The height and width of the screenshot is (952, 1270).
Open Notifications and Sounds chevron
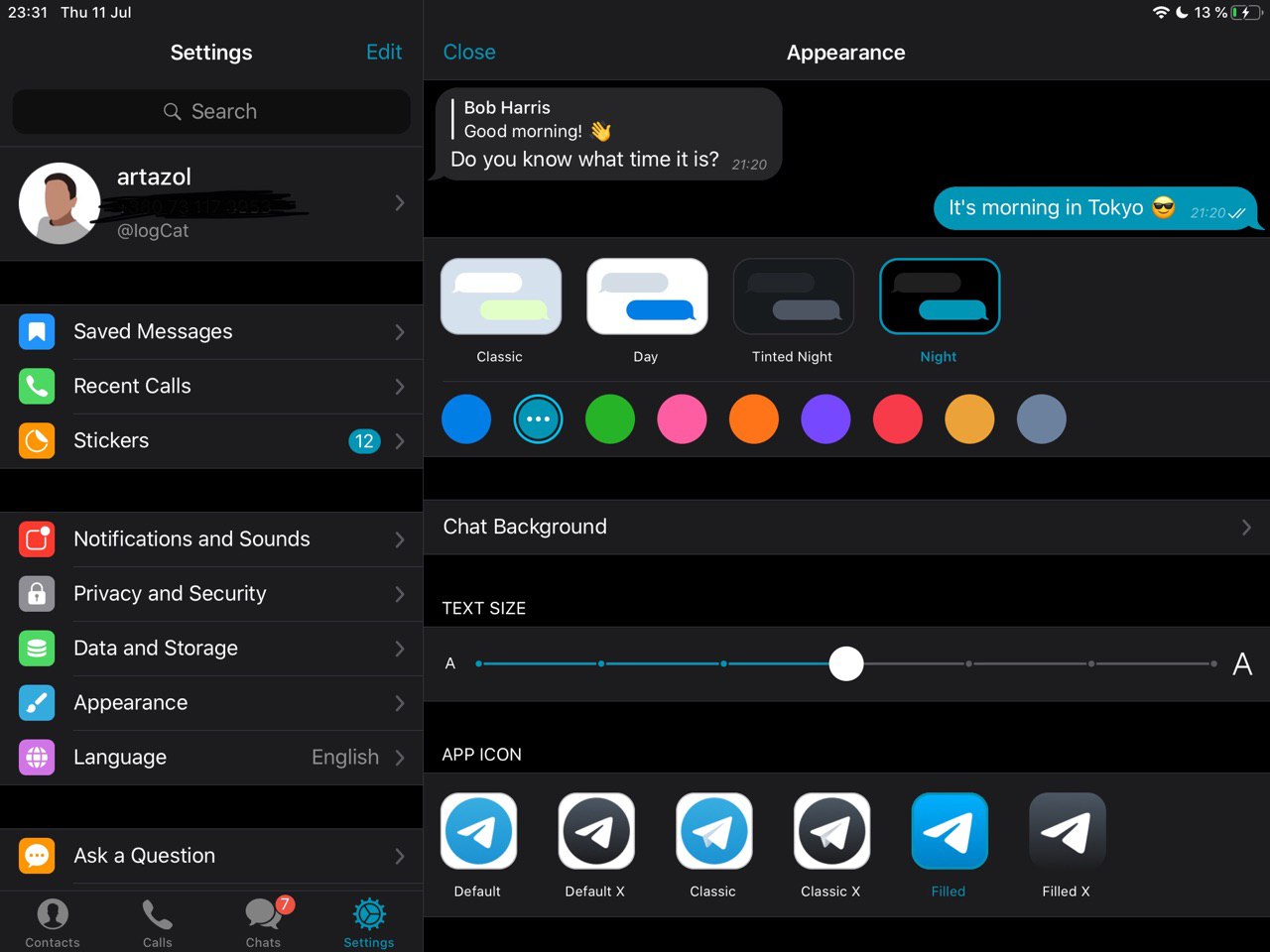(x=400, y=538)
